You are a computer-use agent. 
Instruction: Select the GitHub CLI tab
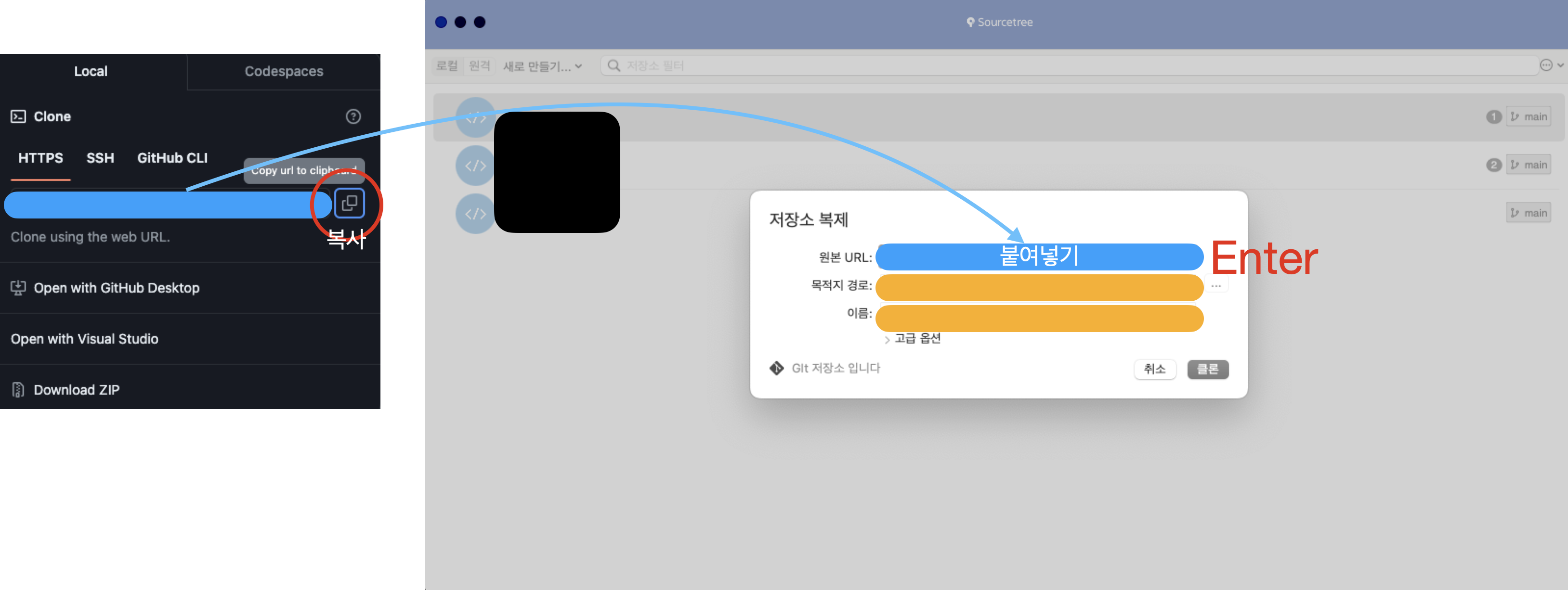coord(172,158)
